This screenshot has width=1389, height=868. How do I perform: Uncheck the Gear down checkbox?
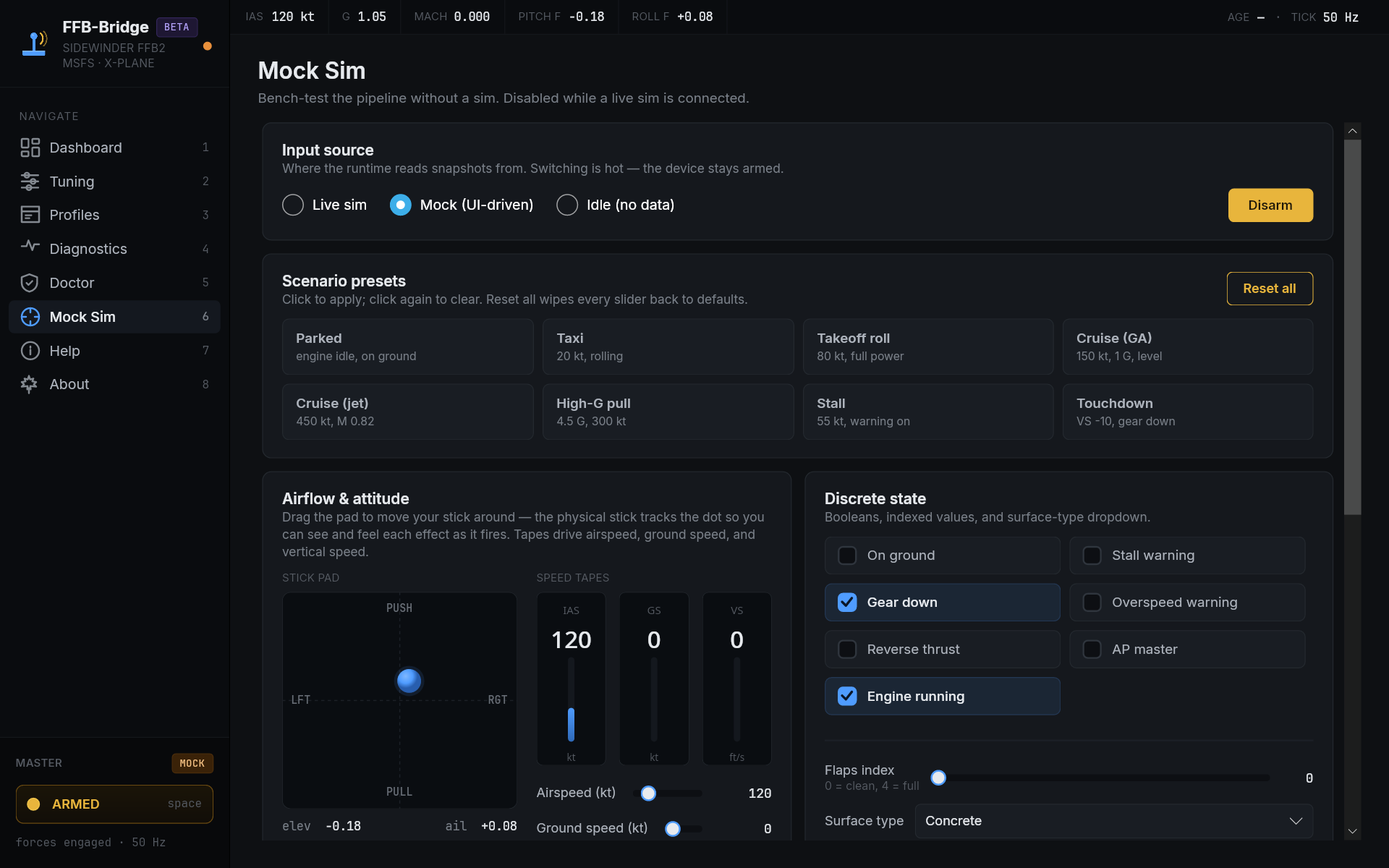[x=847, y=603]
